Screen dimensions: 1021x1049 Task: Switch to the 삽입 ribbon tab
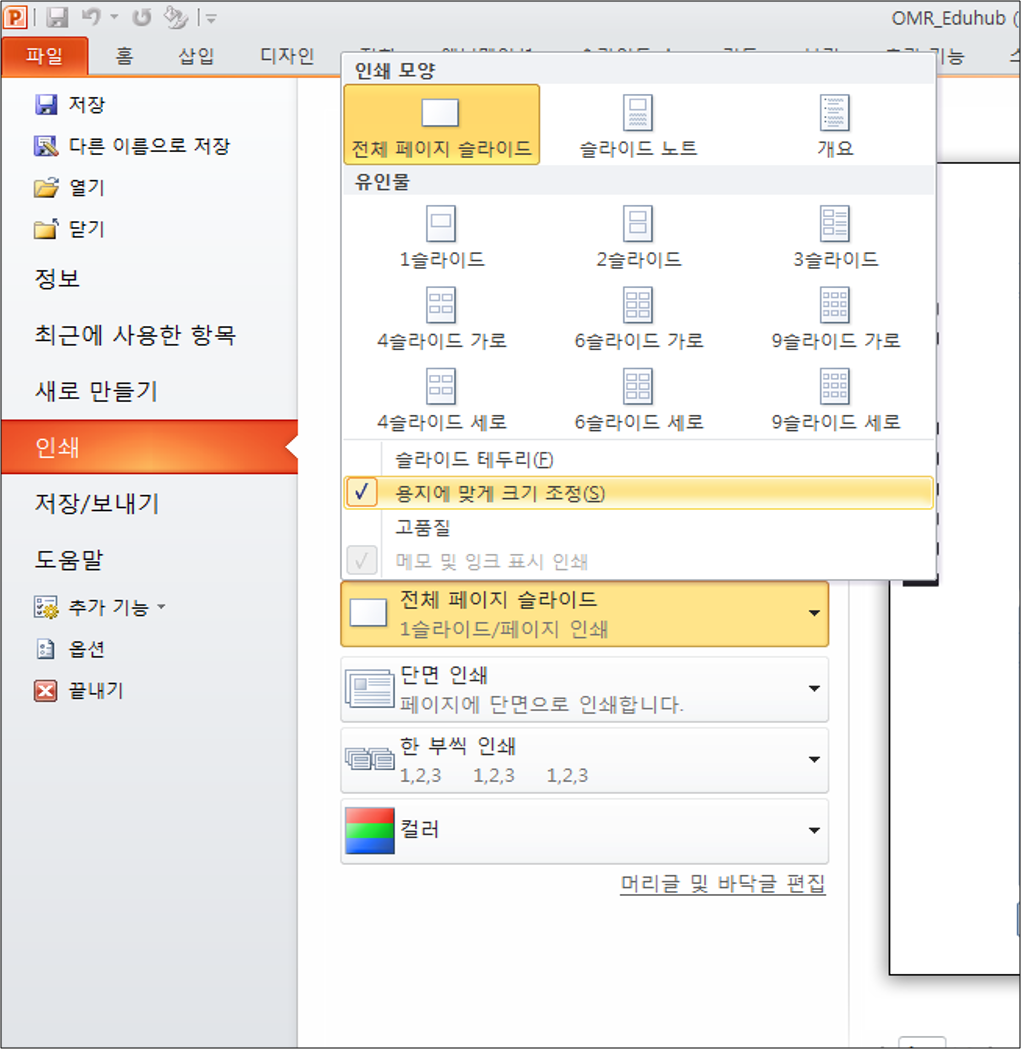tap(196, 56)
